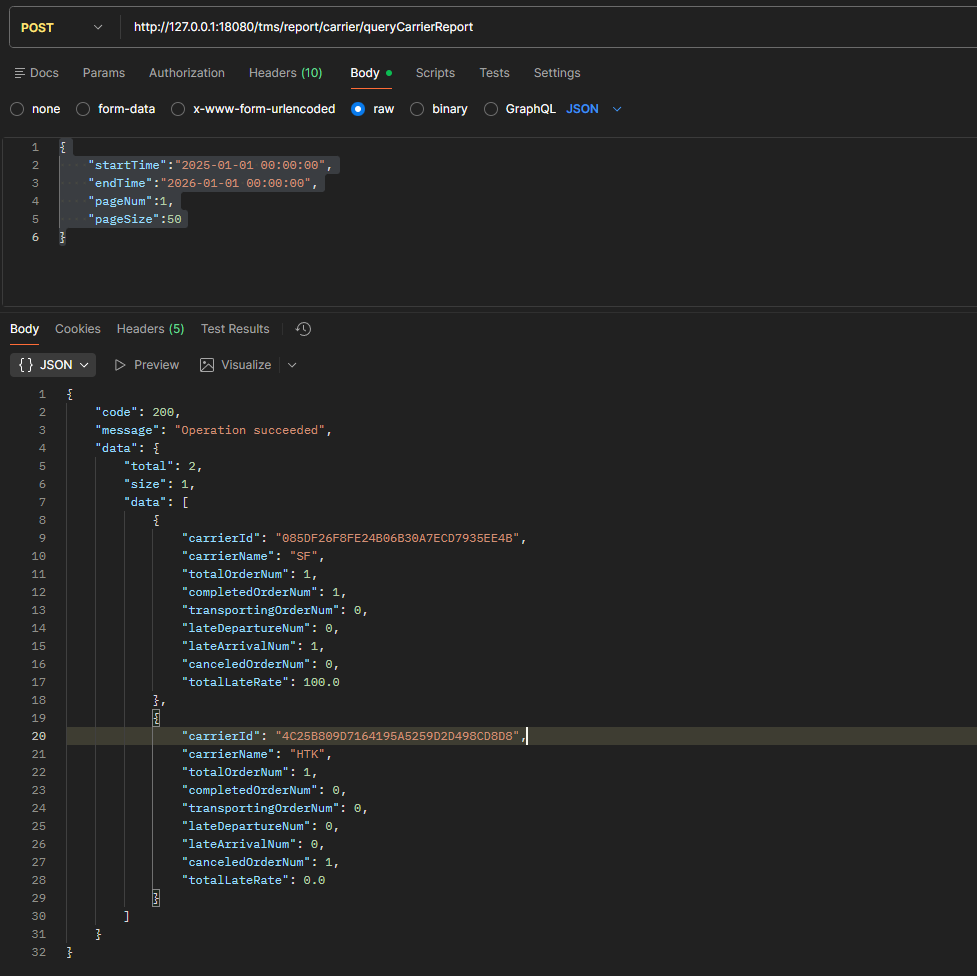The image size is (977, 976).
Task: Click the Preview play icon
Action: (x=121, y=365)
